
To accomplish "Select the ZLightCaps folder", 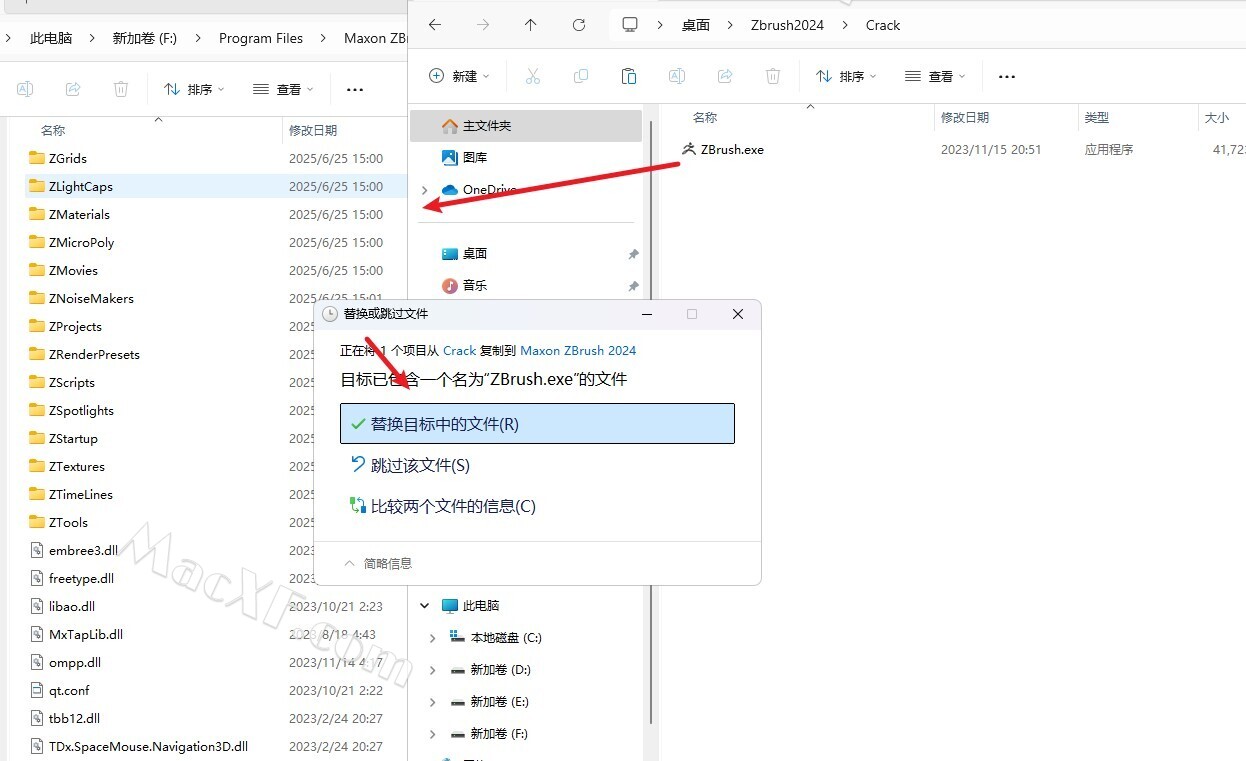I will (215, 186).
